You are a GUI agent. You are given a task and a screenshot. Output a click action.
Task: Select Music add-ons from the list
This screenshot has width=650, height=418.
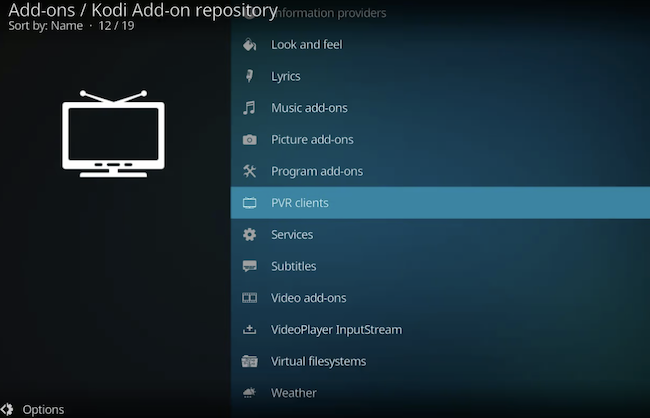click(x=440, y=108)
